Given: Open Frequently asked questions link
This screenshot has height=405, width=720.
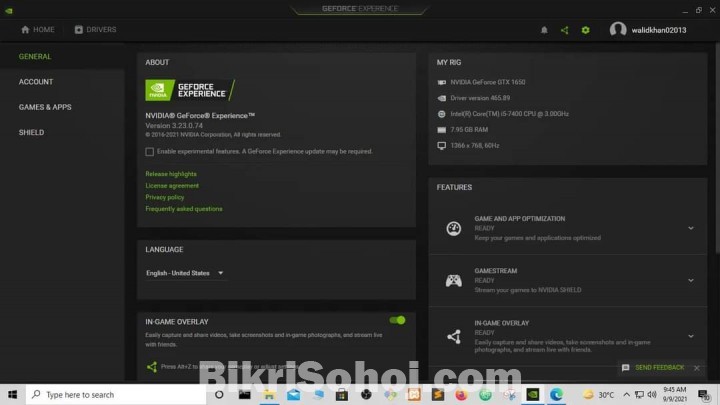Looking at the screenshot, I should pyautogui.click(x=184, y=209).
